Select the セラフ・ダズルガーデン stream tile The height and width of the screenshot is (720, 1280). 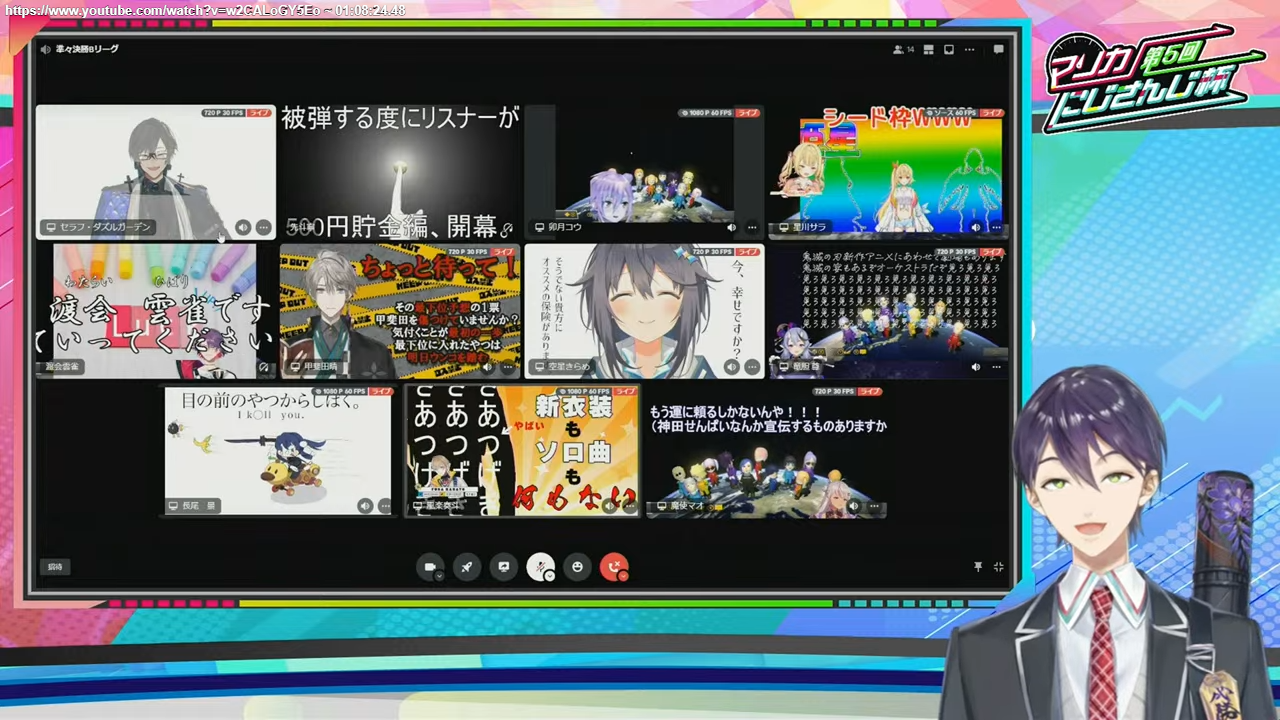coord(155,172)
